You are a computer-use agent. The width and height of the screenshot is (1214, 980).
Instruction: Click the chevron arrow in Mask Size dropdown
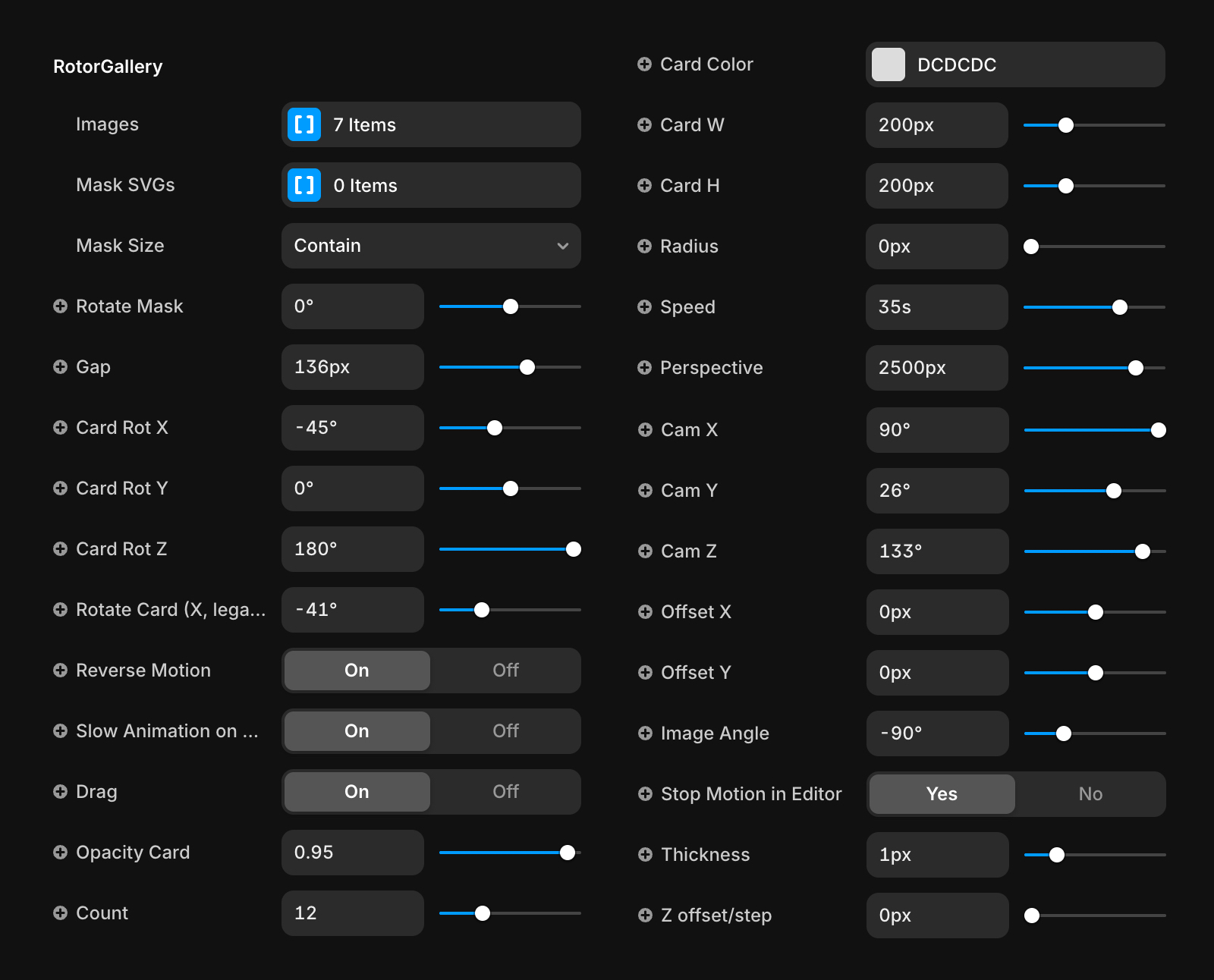point(563,246)
